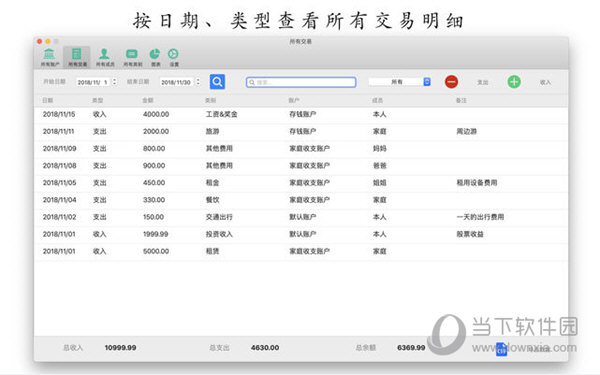Click the 900.00 amount cell
Screen dimensions: 600x375
point(154,166)
